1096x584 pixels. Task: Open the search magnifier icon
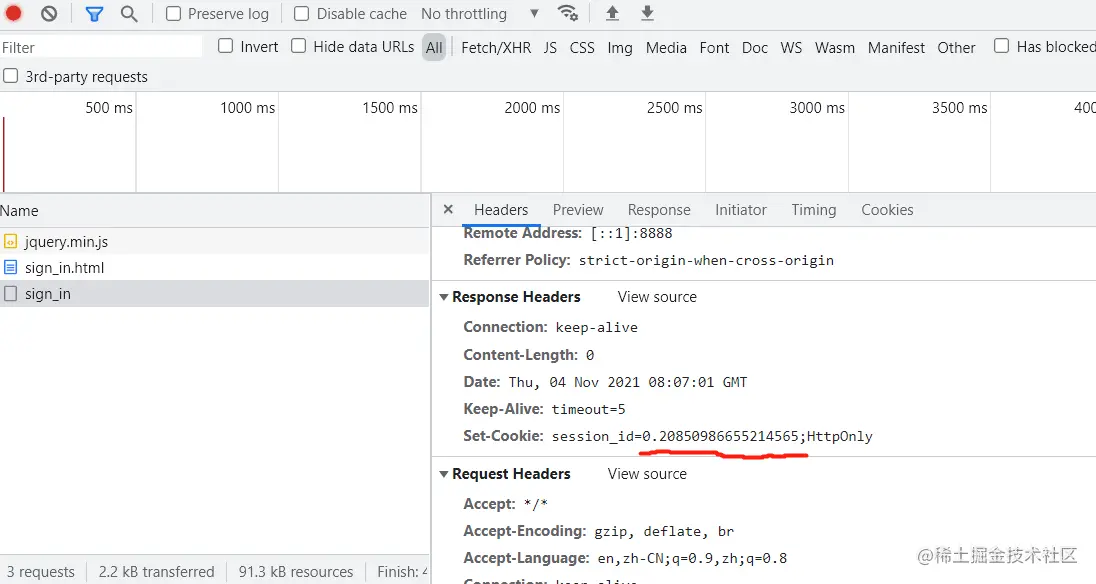[129, 13]
